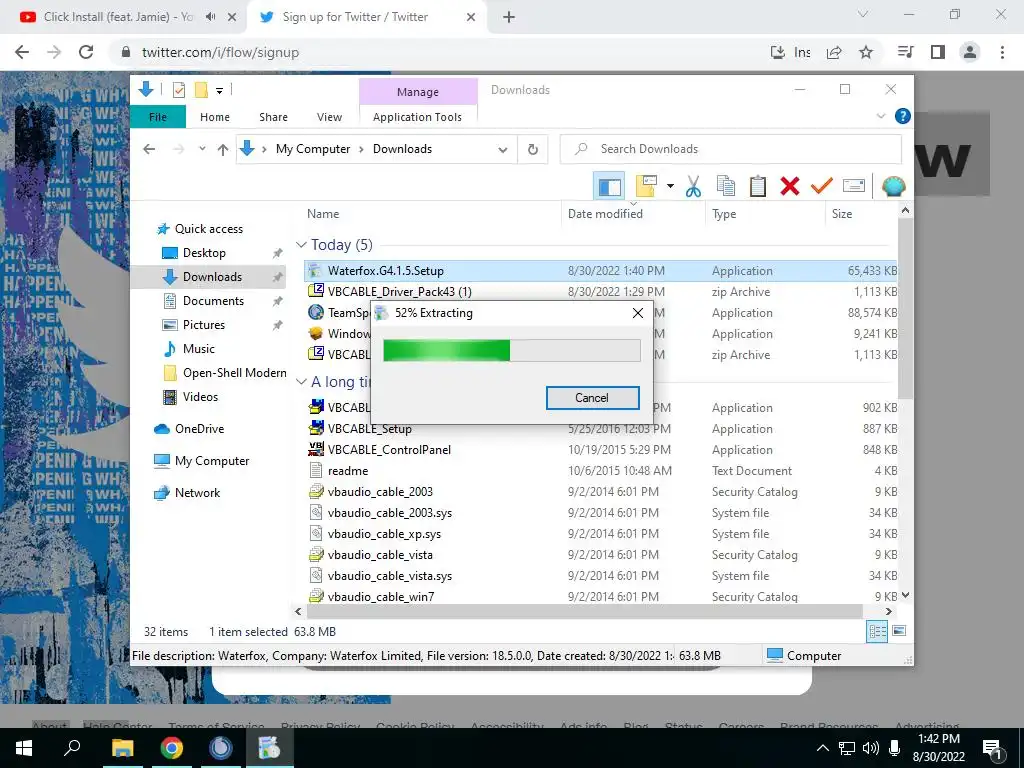Image resolution: width=1024 pixels, height=768 pixels.
Task: Click the Explorer Back arrow button
Action: [149, 149]
